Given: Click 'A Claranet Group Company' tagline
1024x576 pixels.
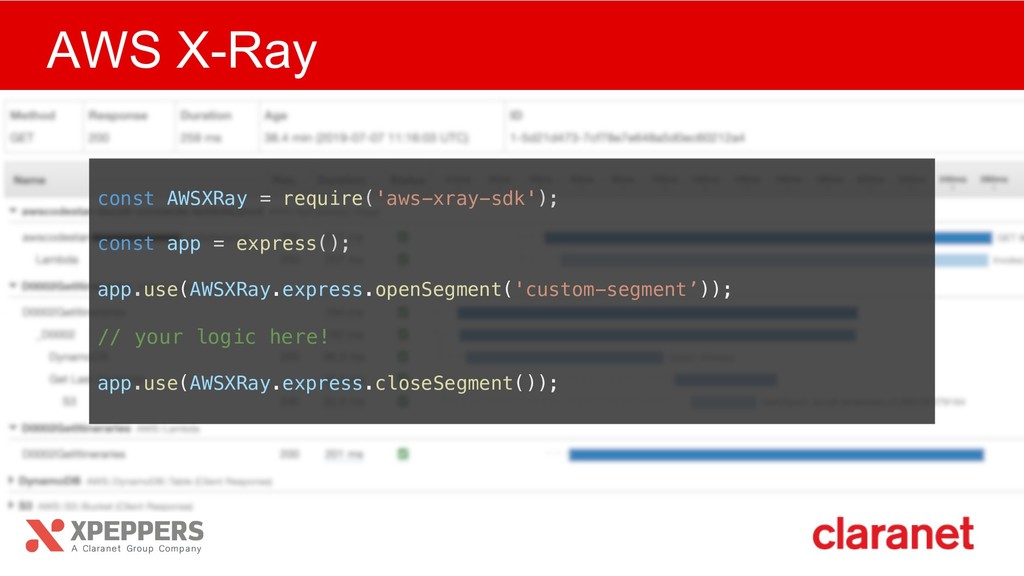Looking at the screenshot, I should tap(136, 549).
